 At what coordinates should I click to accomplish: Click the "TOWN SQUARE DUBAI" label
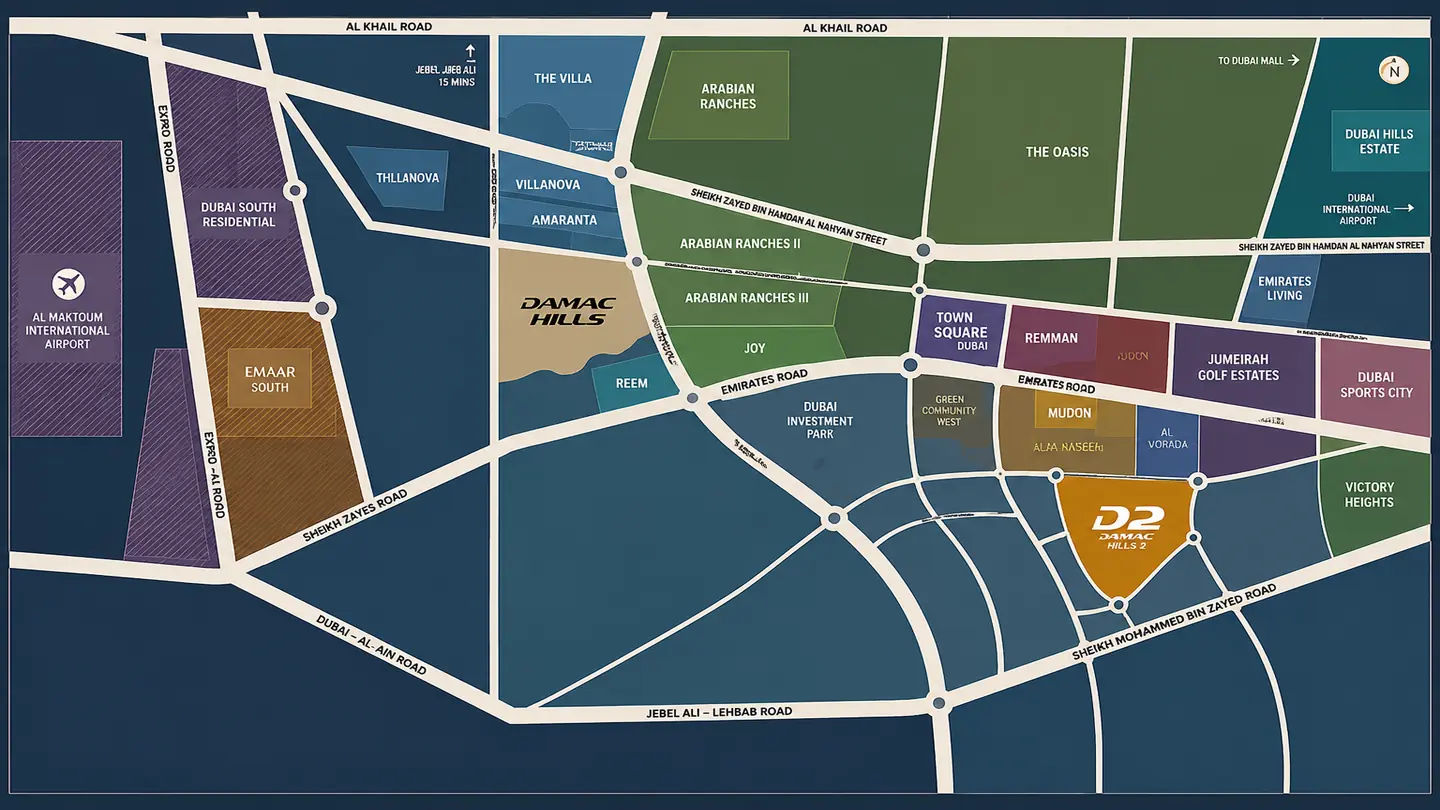962,332
